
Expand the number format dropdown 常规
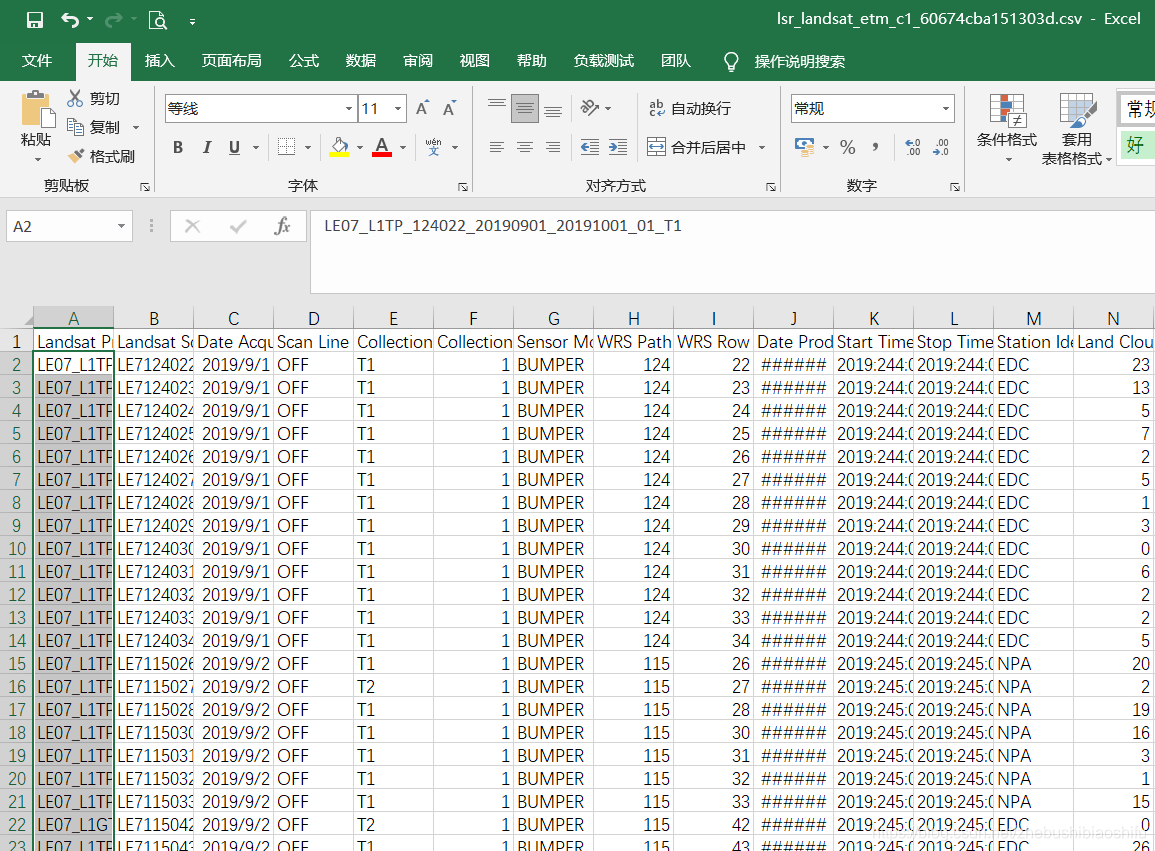click(945, 109)
